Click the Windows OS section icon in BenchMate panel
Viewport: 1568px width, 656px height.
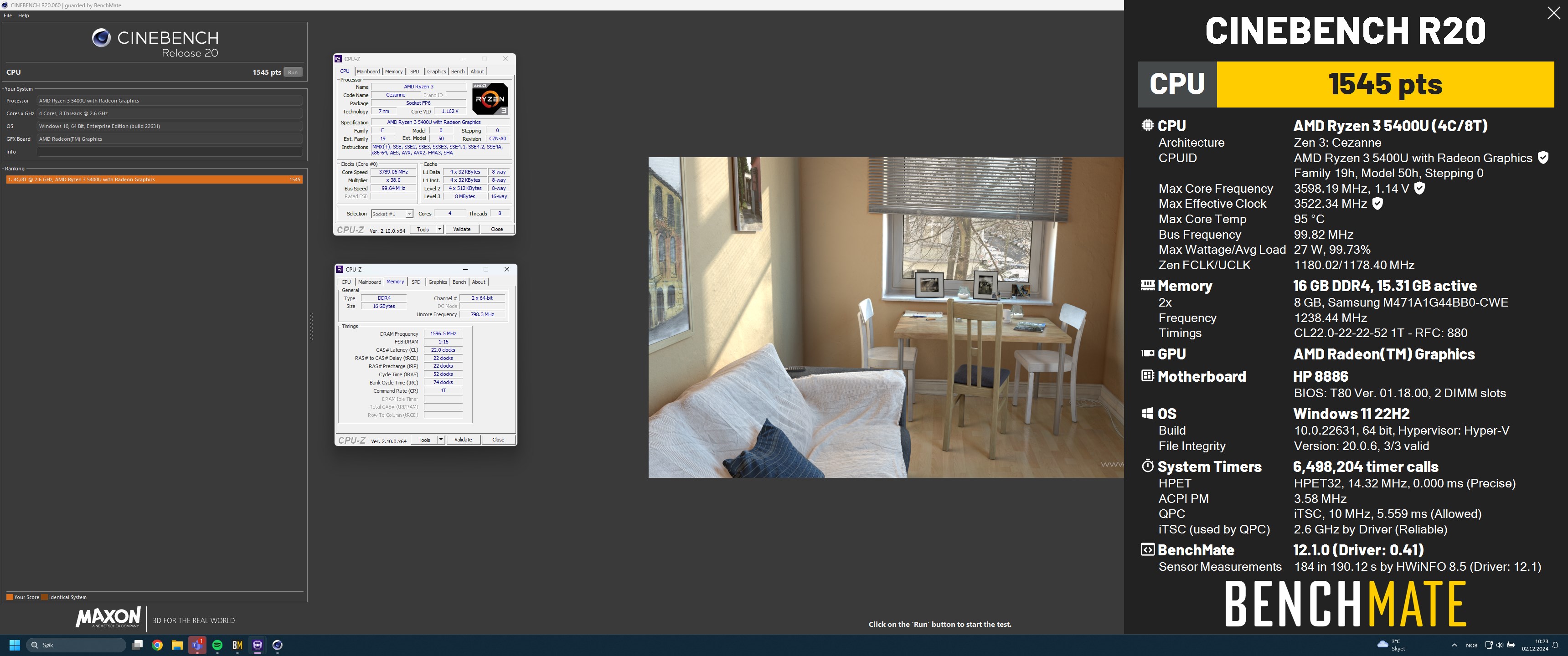(1147, 413)
